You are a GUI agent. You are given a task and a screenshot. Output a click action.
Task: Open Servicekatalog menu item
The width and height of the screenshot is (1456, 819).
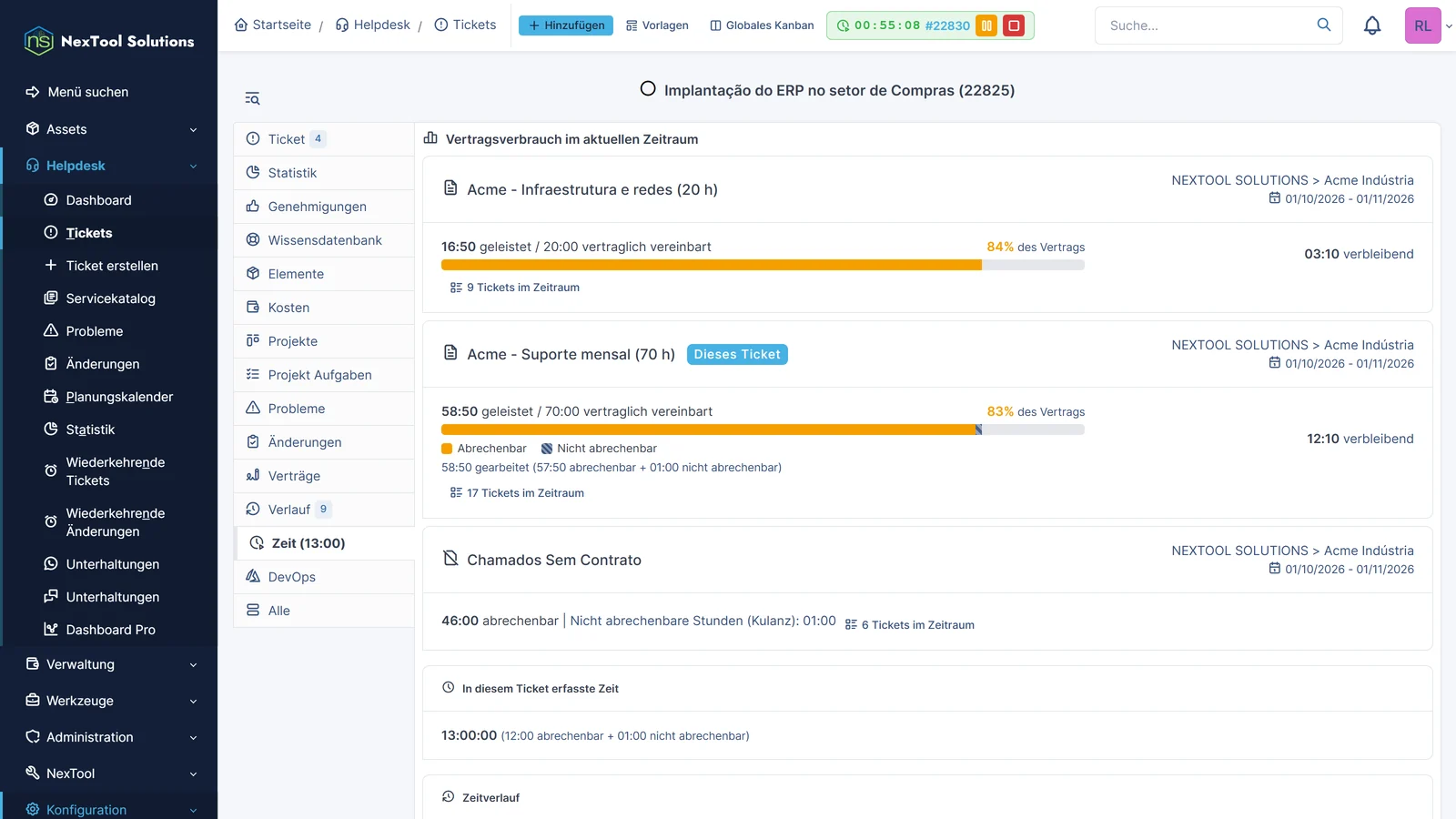pyautogui.click(x=110, y=298)
